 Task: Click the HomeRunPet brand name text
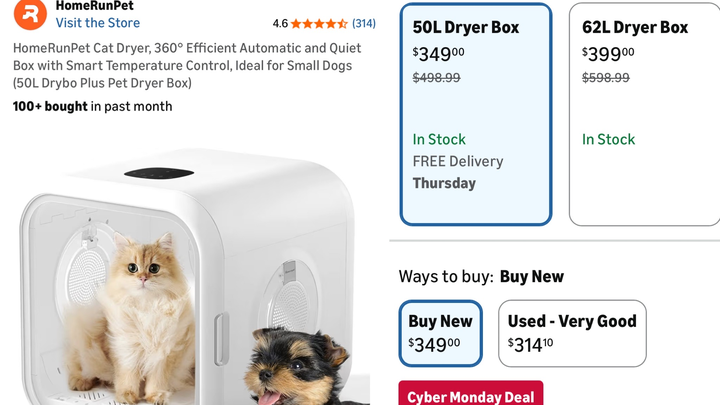click(x=95, y=6)
